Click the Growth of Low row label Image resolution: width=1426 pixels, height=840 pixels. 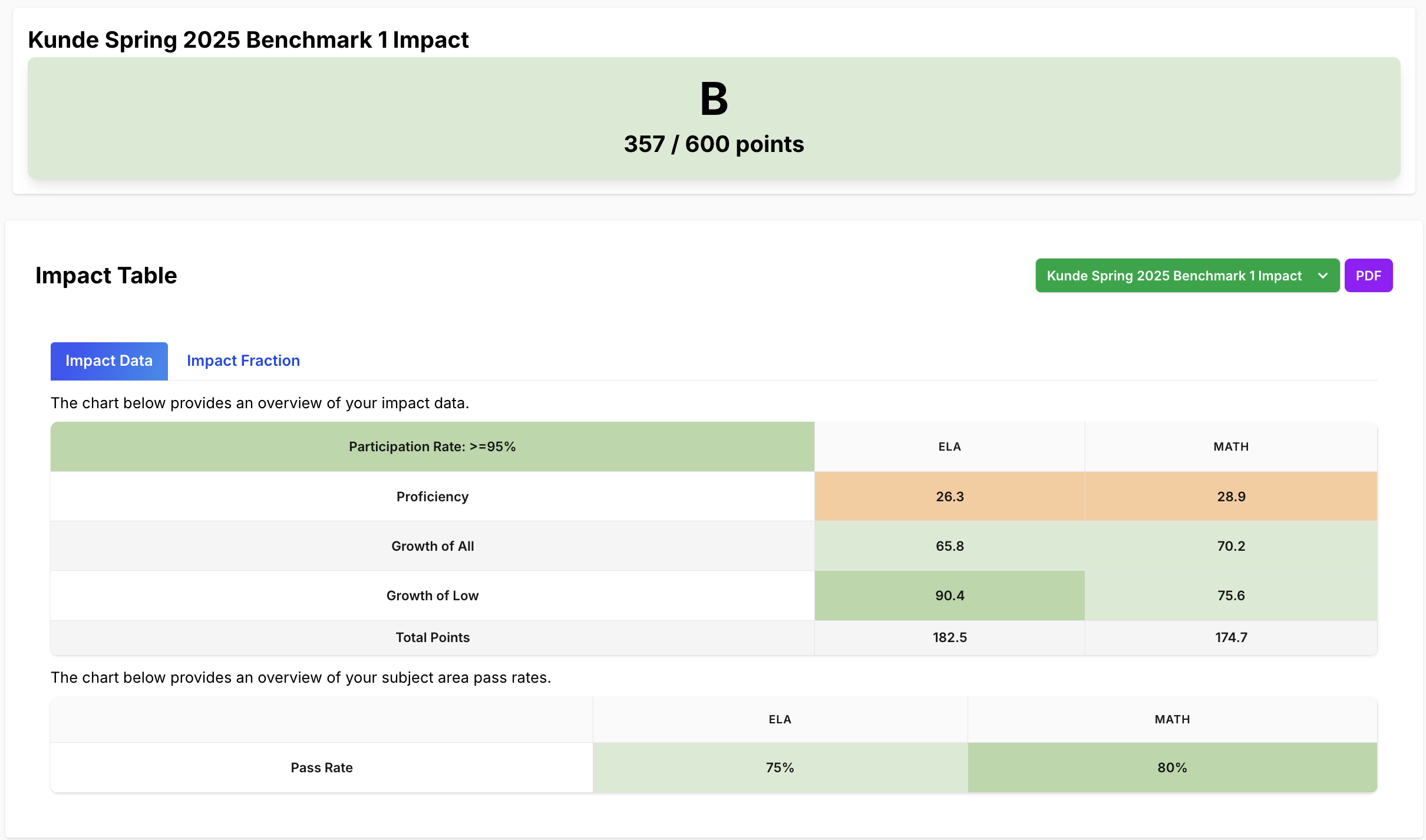(x=432, y=596)
